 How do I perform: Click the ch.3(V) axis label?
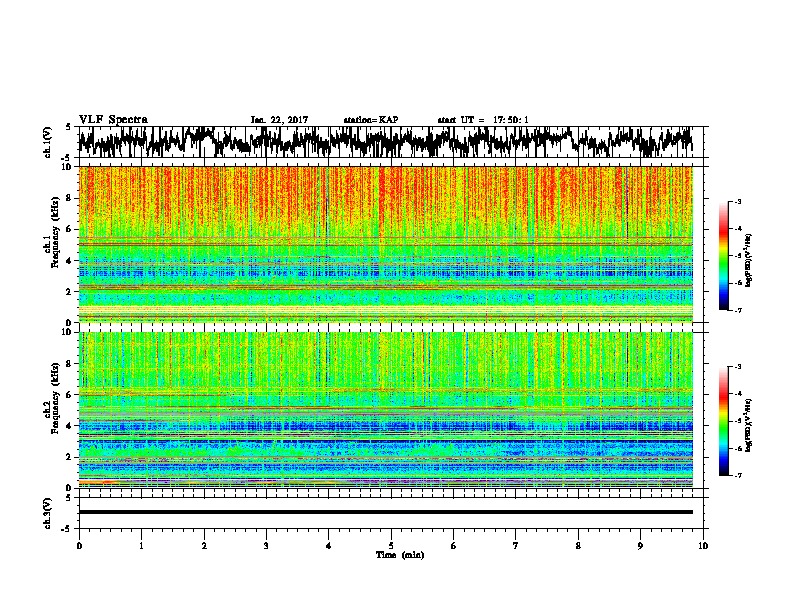coord(47,514)
